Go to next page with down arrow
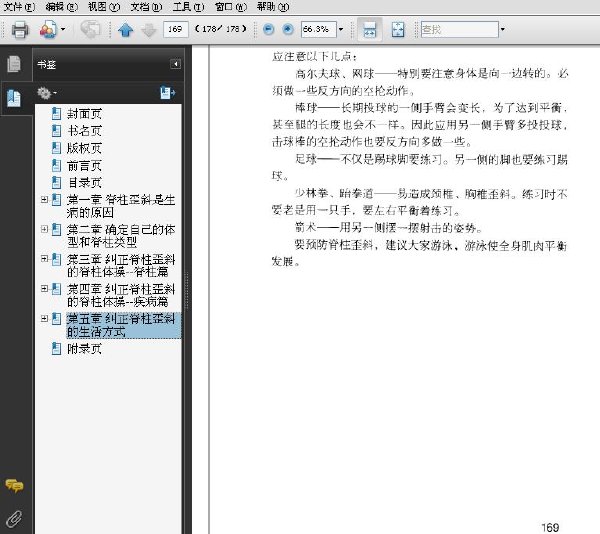 point(149,29)
